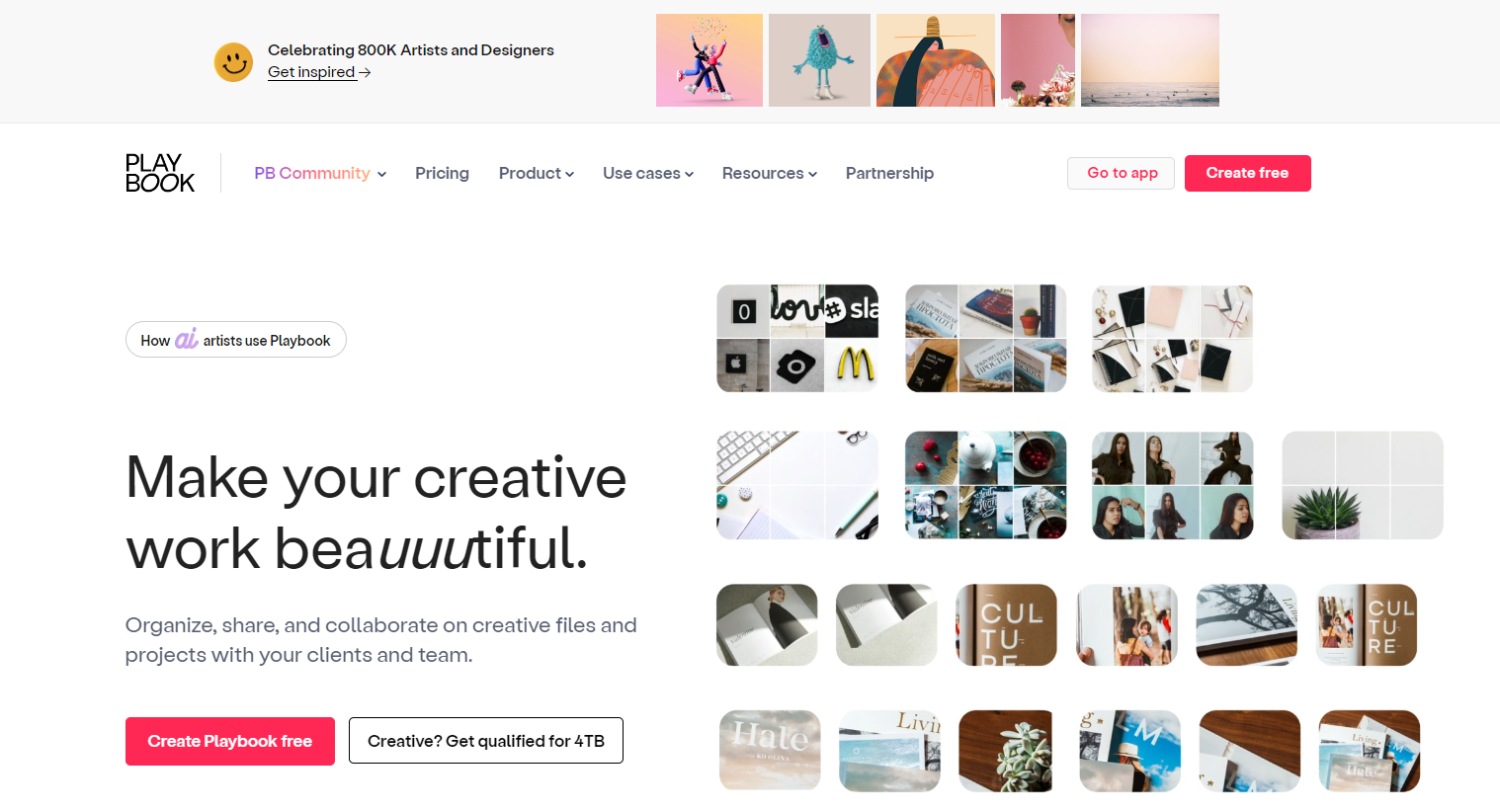
Task: Expand the Product menu chevron
Action: coord(569,174)
